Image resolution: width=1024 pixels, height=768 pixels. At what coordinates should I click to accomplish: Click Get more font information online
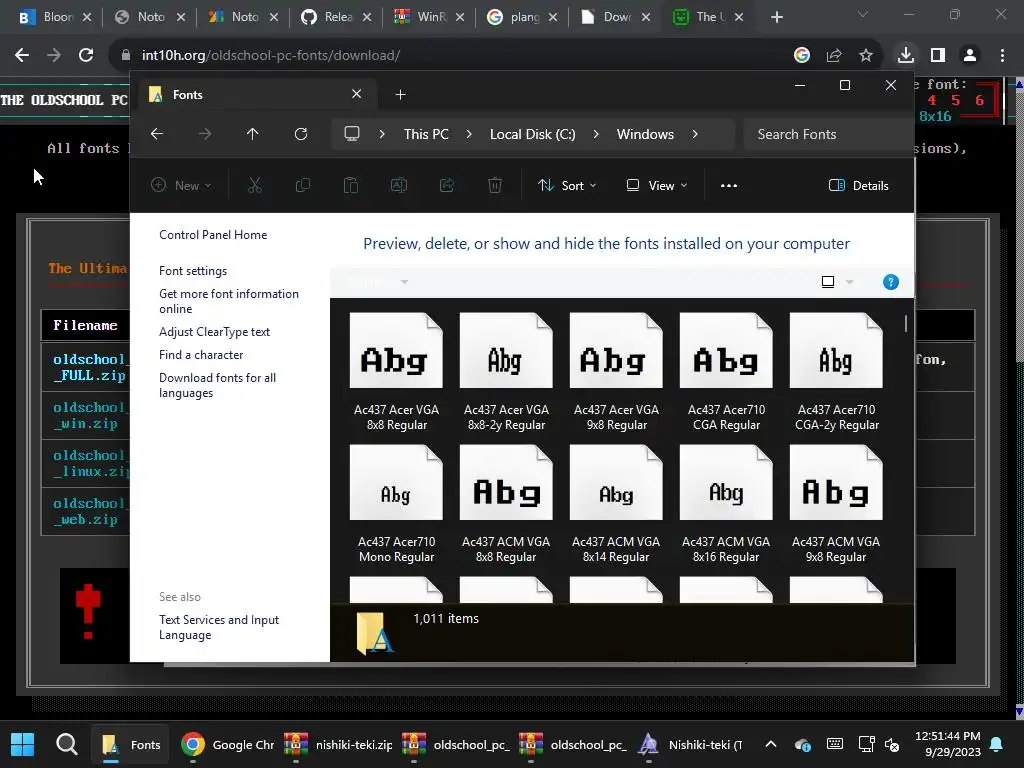229,301
